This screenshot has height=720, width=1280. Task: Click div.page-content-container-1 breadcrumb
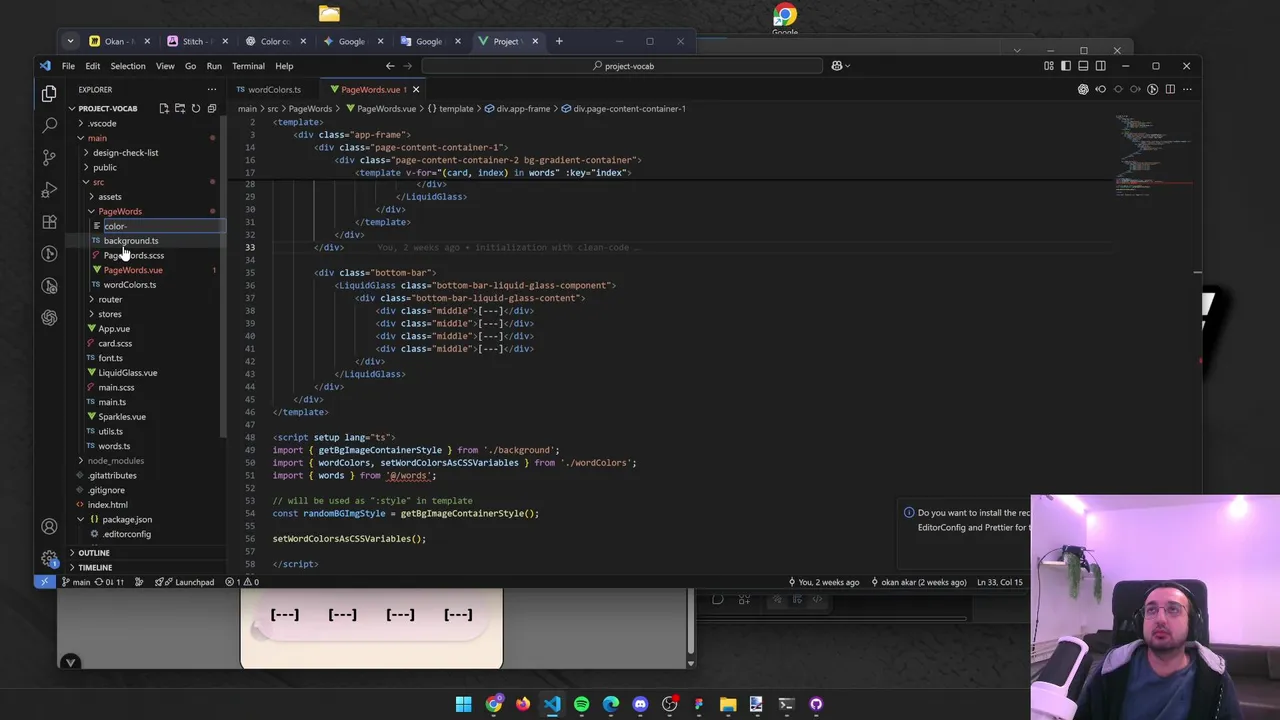(x=629, y=108)
